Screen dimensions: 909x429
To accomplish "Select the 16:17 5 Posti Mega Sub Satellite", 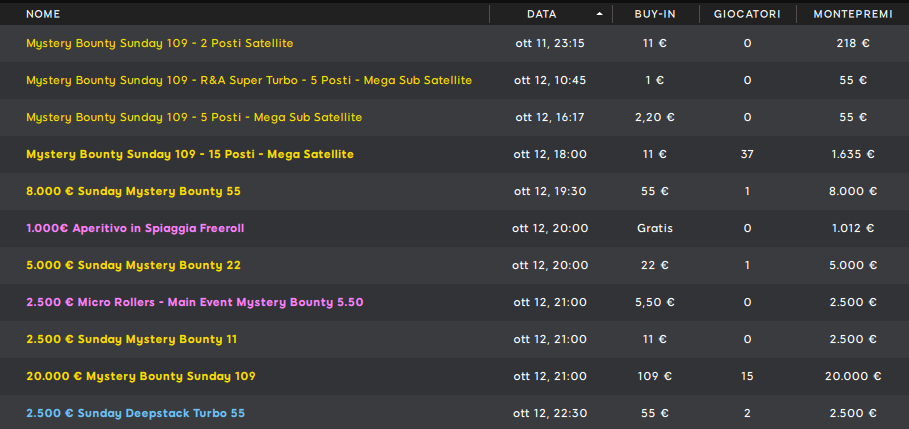I will click(x=194, y=117).
